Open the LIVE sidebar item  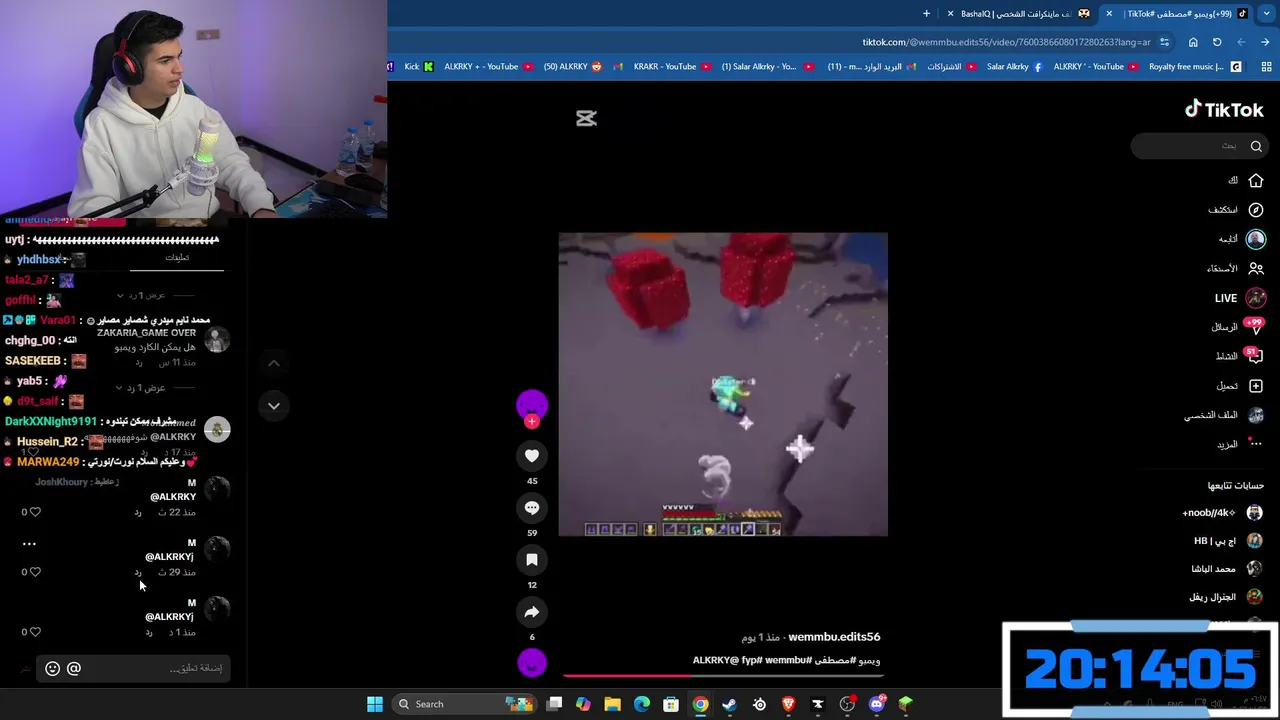1240,298
